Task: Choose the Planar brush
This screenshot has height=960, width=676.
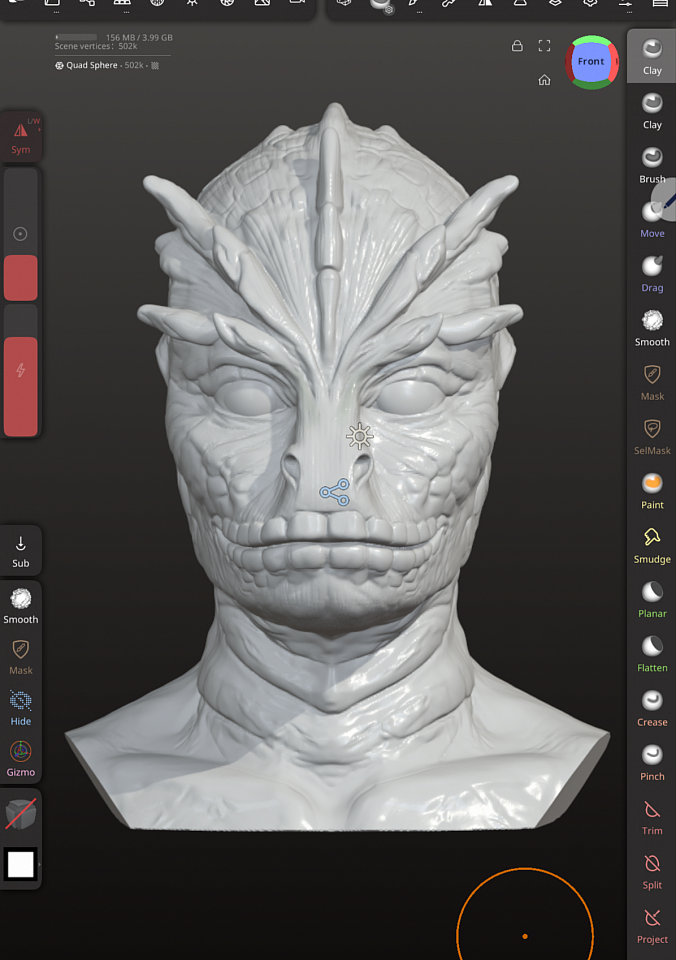Action: tap(652, 597)
